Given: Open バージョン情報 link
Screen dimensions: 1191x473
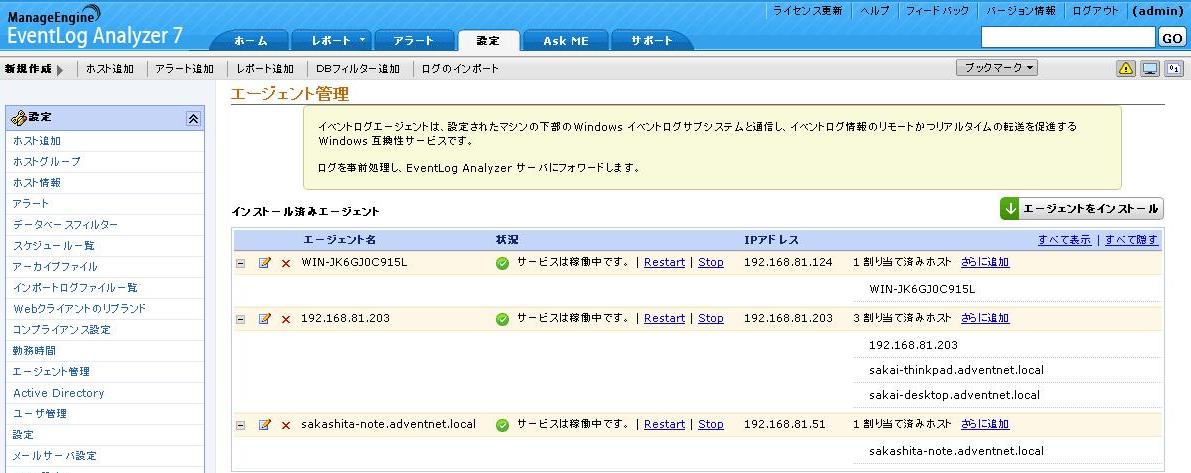Looking at the screenshot, I should 1021,11.
